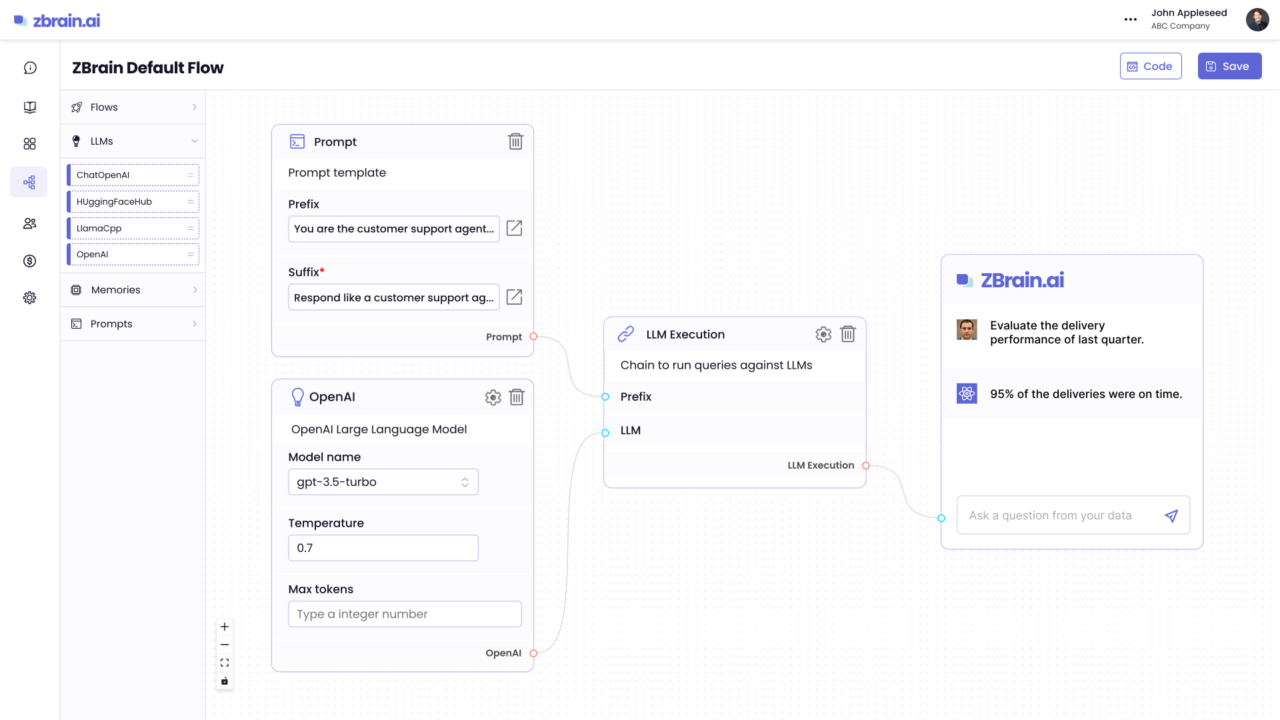Select the flow builder sidebar icon
The width and height of the screenshot is (1280, 720).
coord(29,182)
